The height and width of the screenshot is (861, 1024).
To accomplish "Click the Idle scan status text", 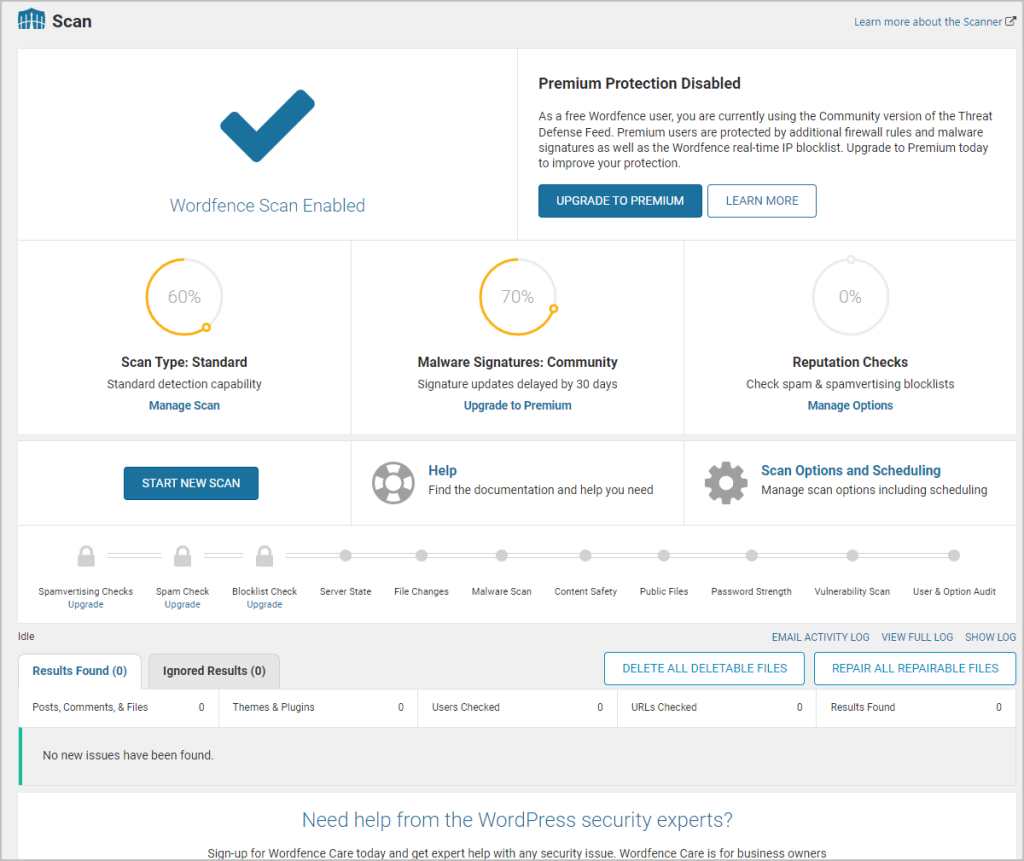I will click(26, 636).
